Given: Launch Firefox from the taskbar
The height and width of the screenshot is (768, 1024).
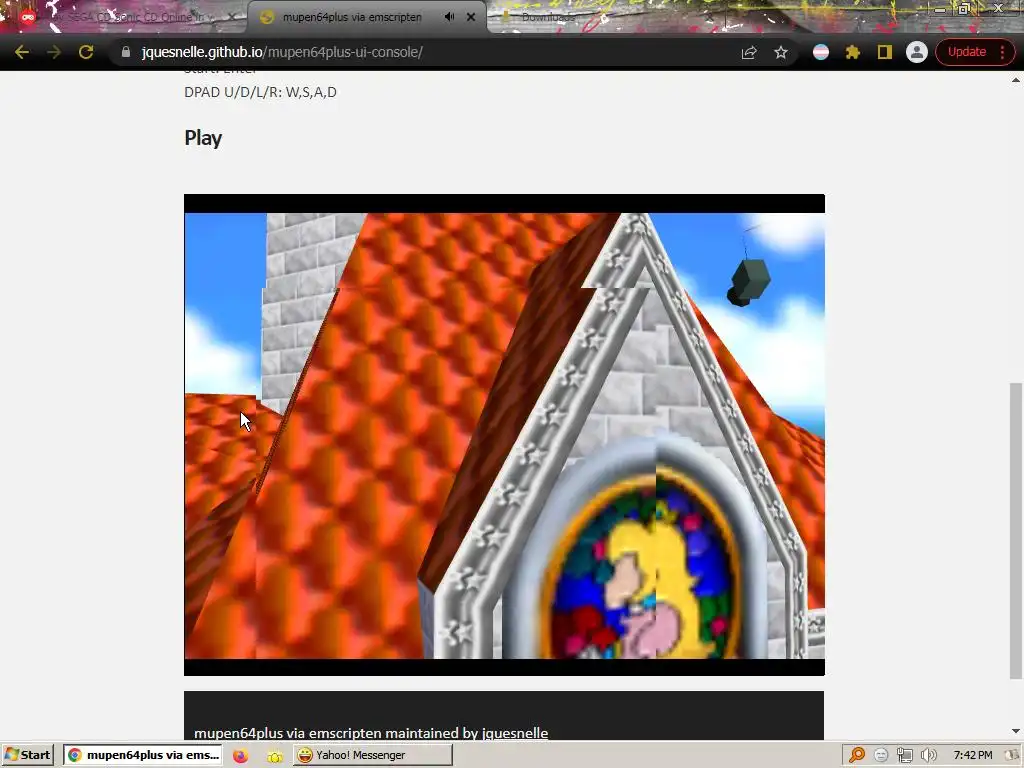Looking at the screenshot, I should [240, 756].
